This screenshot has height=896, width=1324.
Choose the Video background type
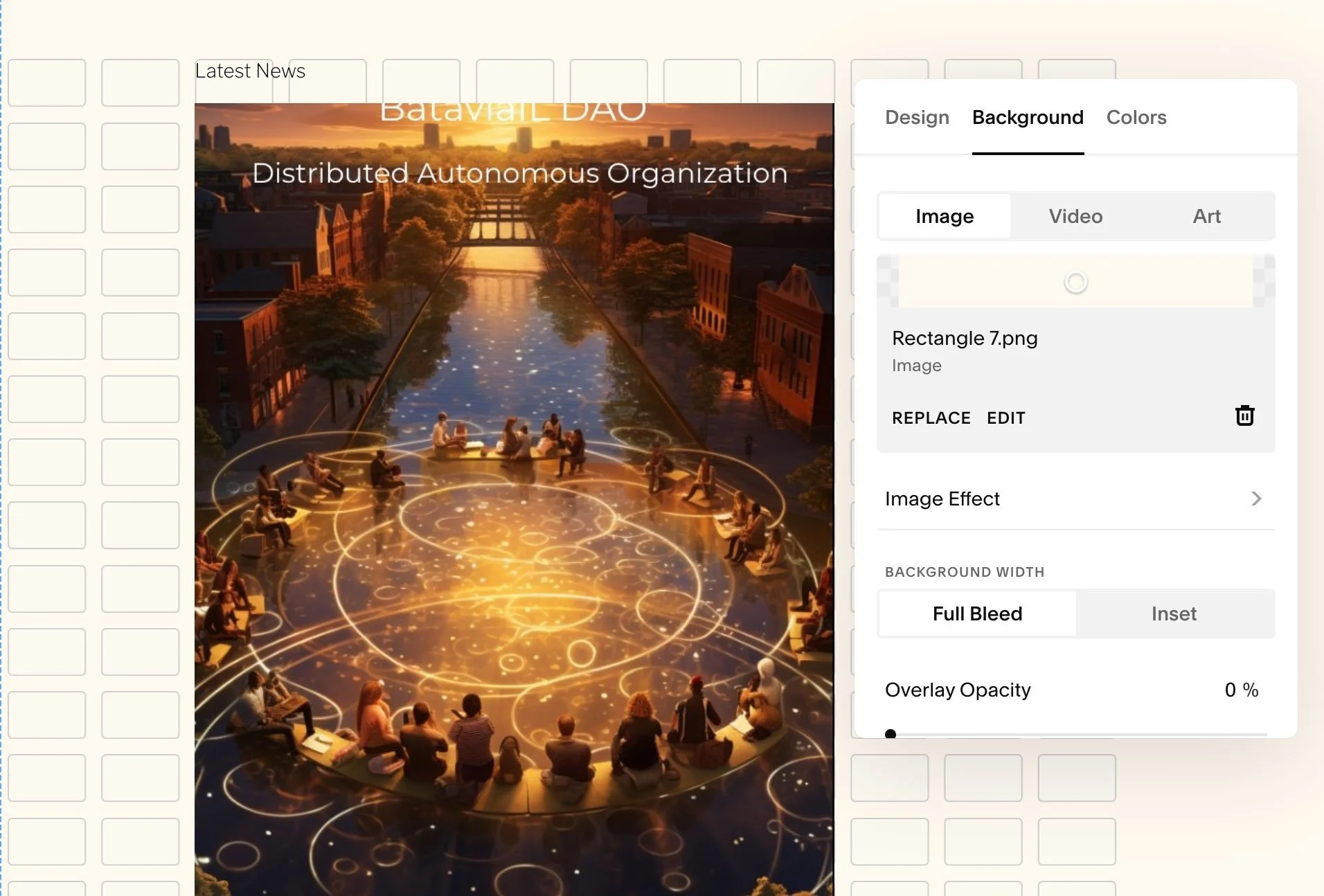point(1075,216)
